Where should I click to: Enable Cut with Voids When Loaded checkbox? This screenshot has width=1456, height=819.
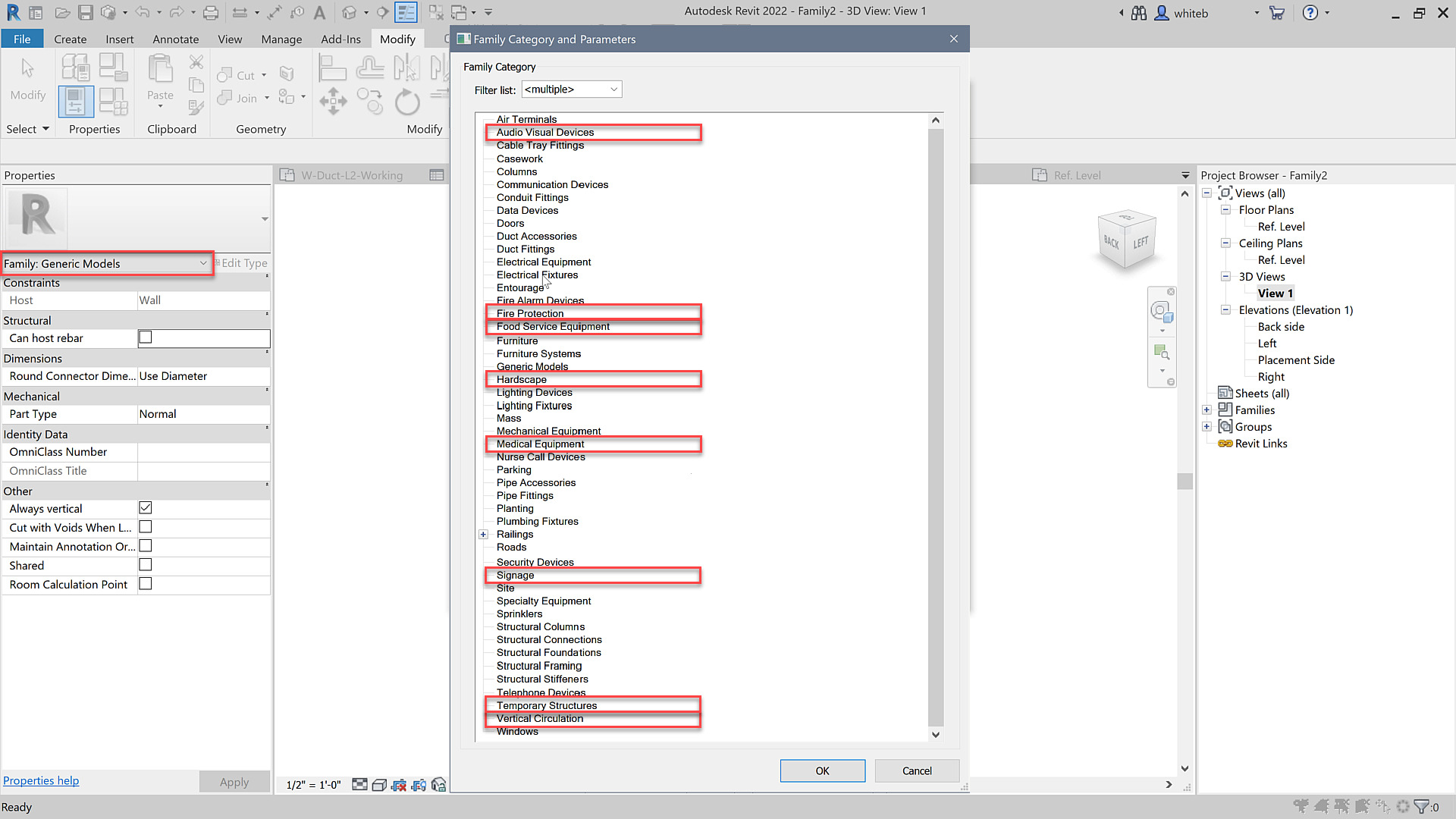(146, 527)
